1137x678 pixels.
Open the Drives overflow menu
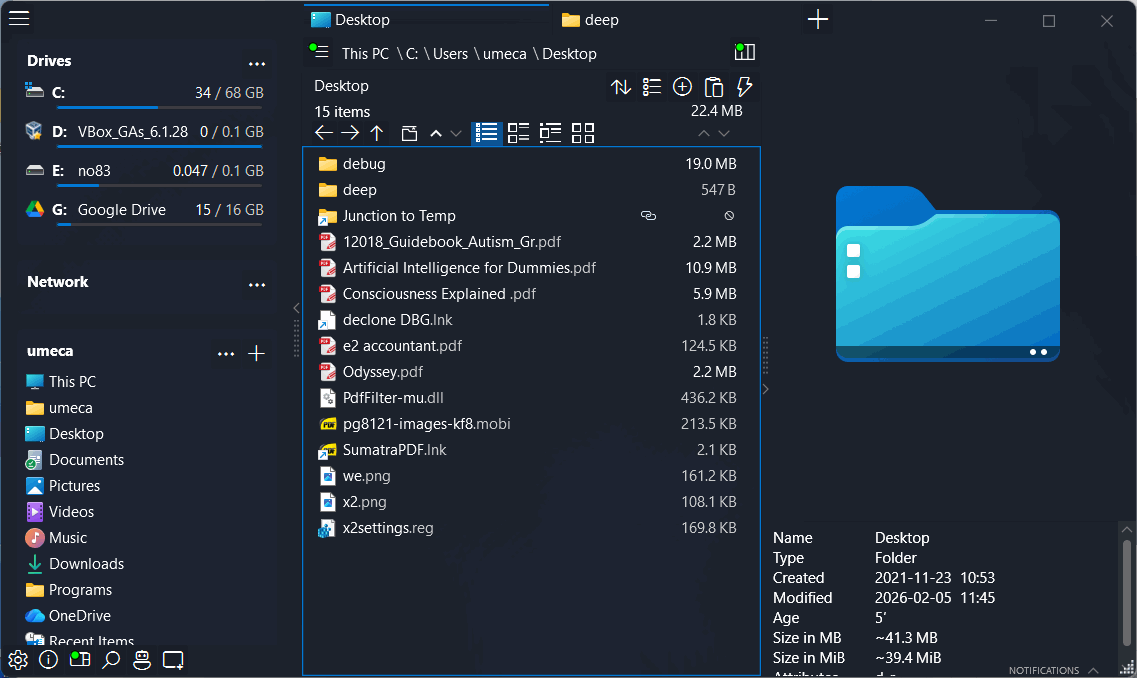point(257,63)
